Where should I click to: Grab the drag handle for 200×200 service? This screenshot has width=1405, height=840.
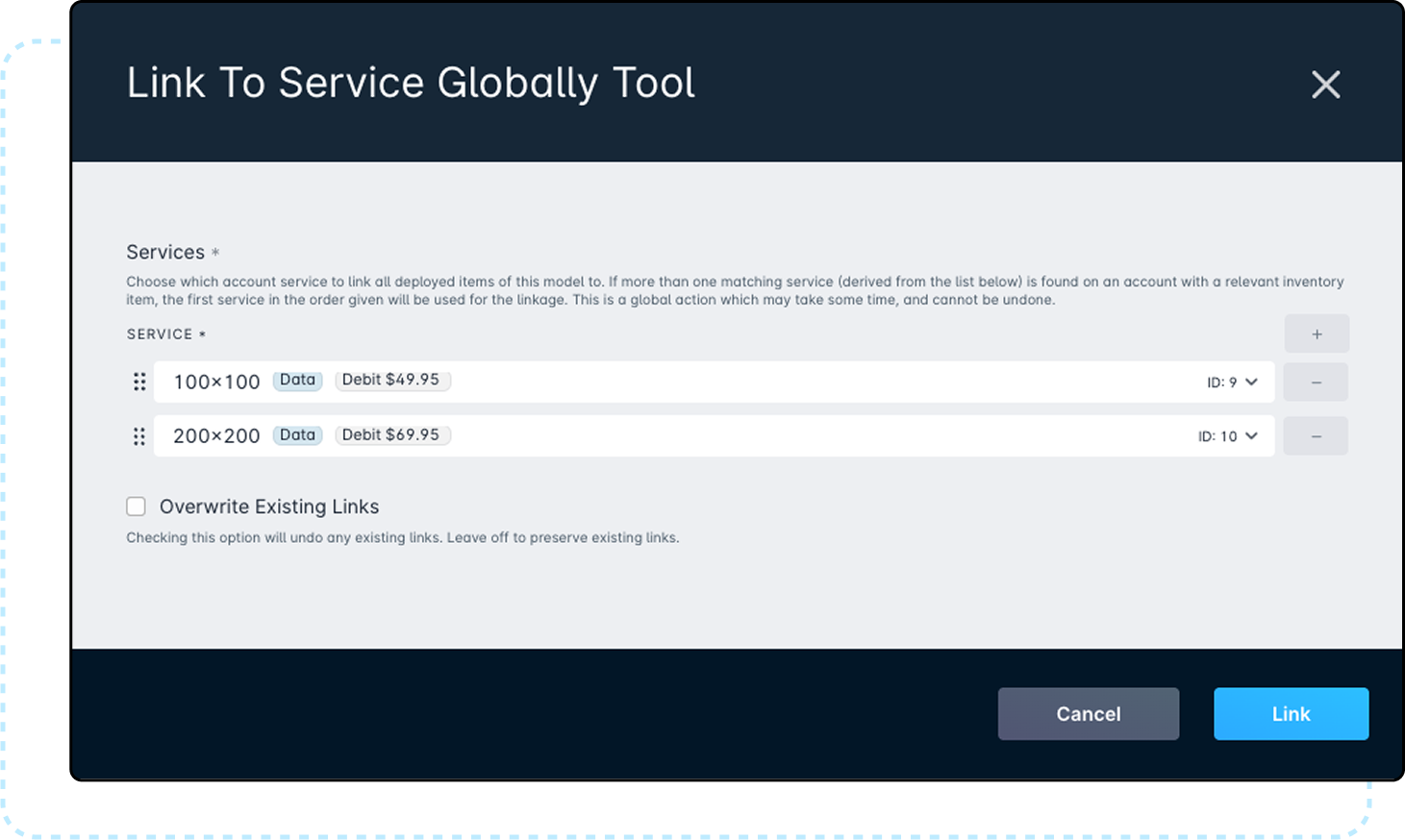click(x=139, y=436)
